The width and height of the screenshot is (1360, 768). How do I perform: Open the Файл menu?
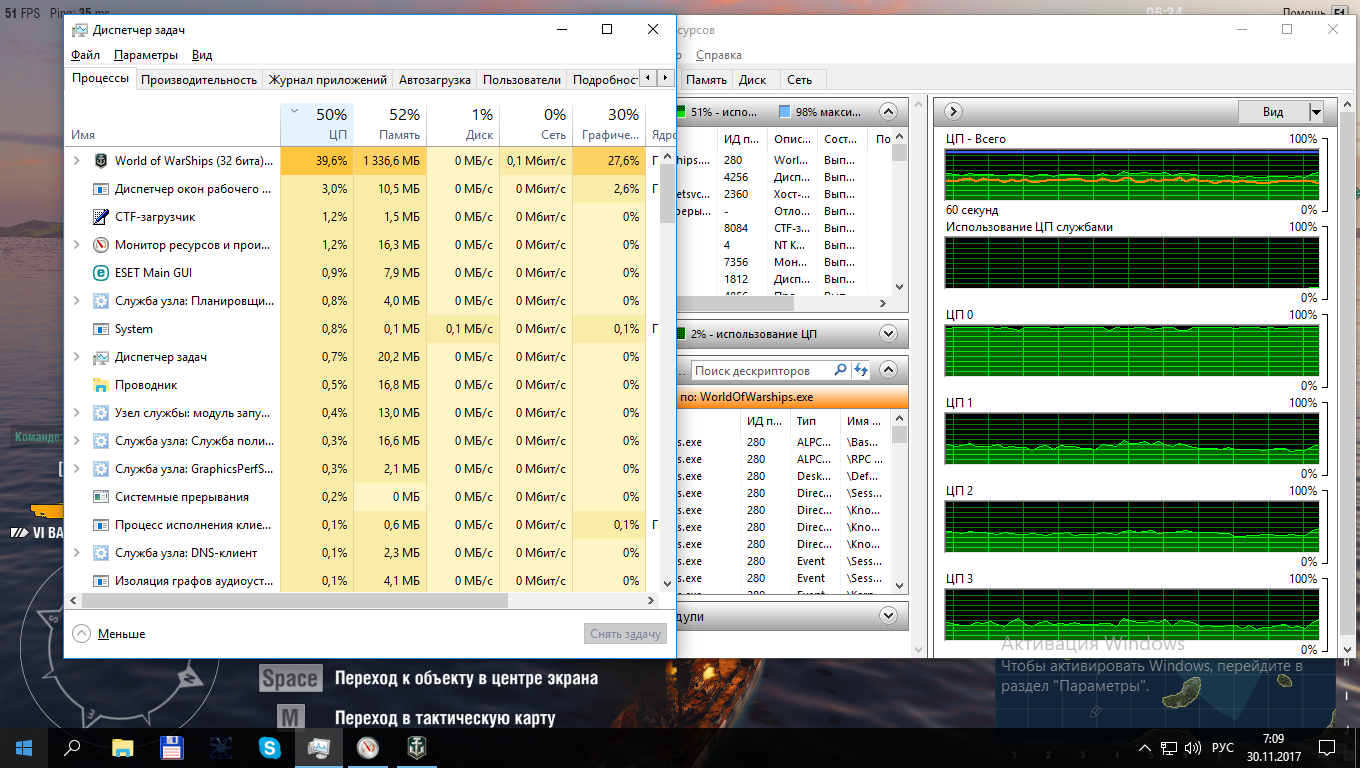point(86,55)
